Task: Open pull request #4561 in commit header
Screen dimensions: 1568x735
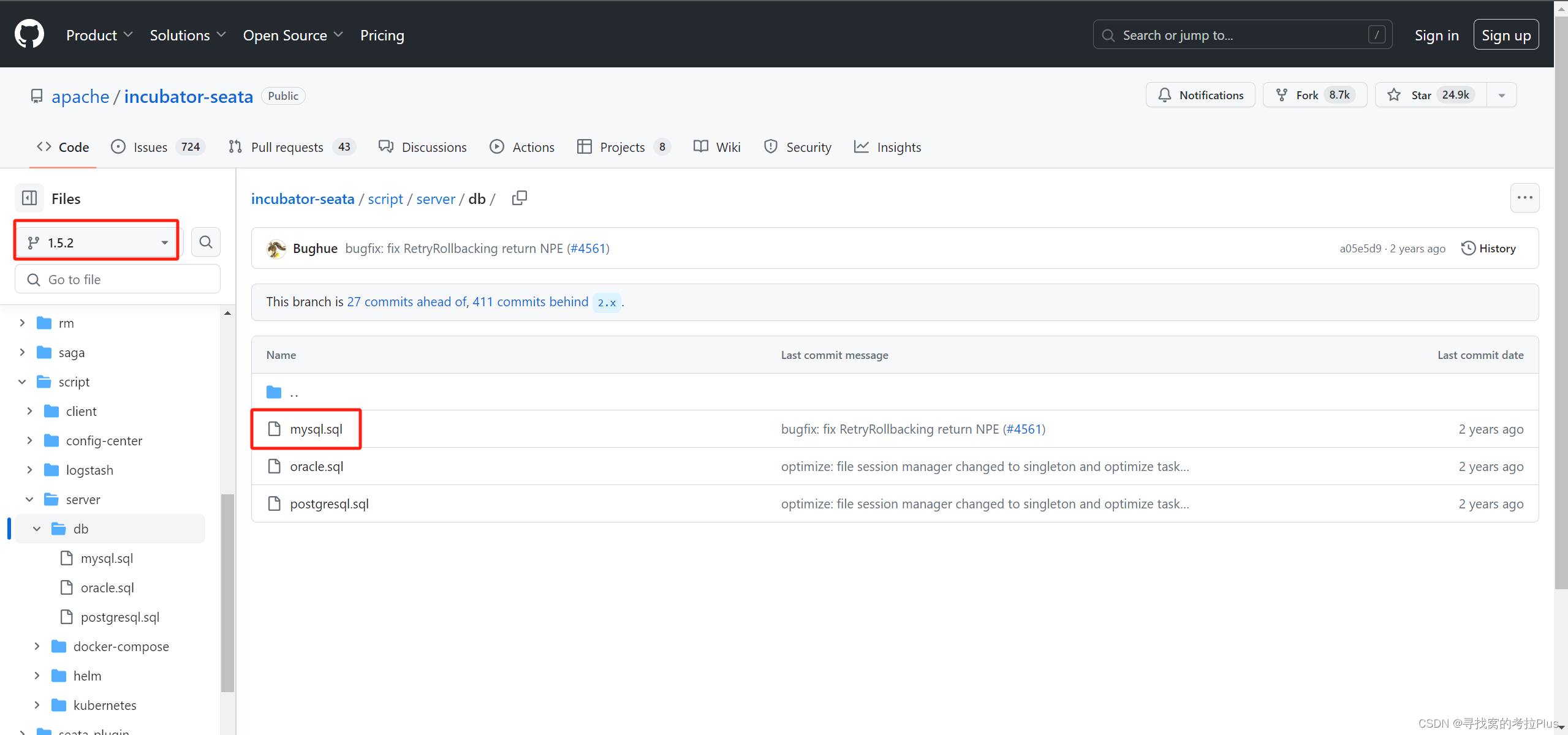Action: 588,248
